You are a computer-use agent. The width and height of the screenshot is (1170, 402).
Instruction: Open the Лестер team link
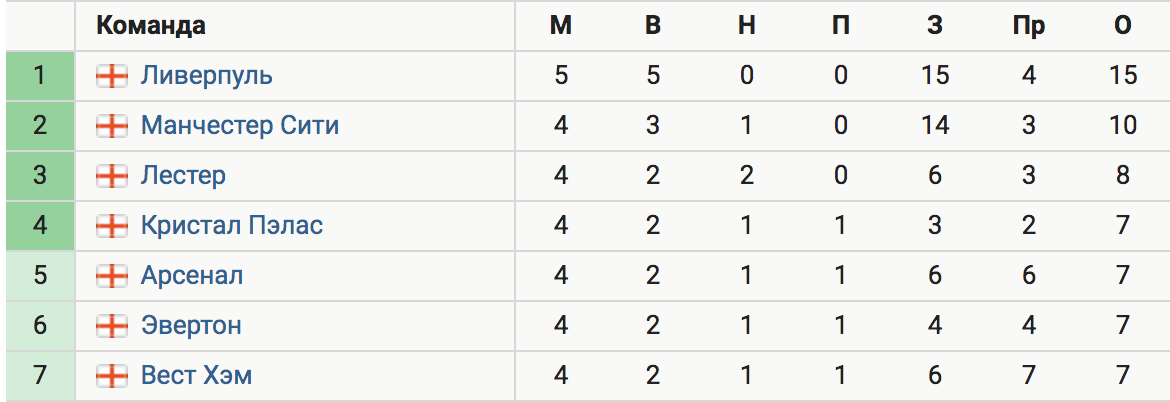(x=183, y=175)
